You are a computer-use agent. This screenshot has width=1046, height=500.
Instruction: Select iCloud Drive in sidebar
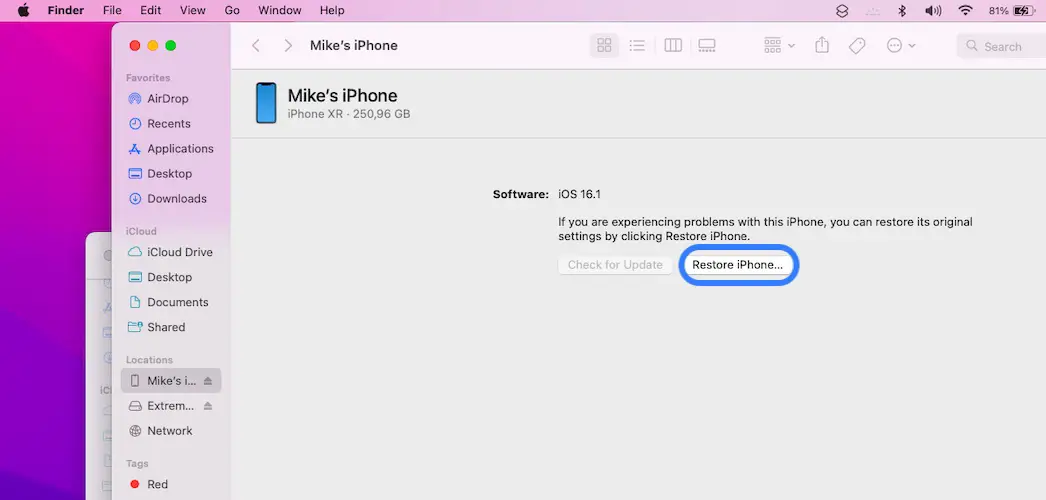(179, 252)
